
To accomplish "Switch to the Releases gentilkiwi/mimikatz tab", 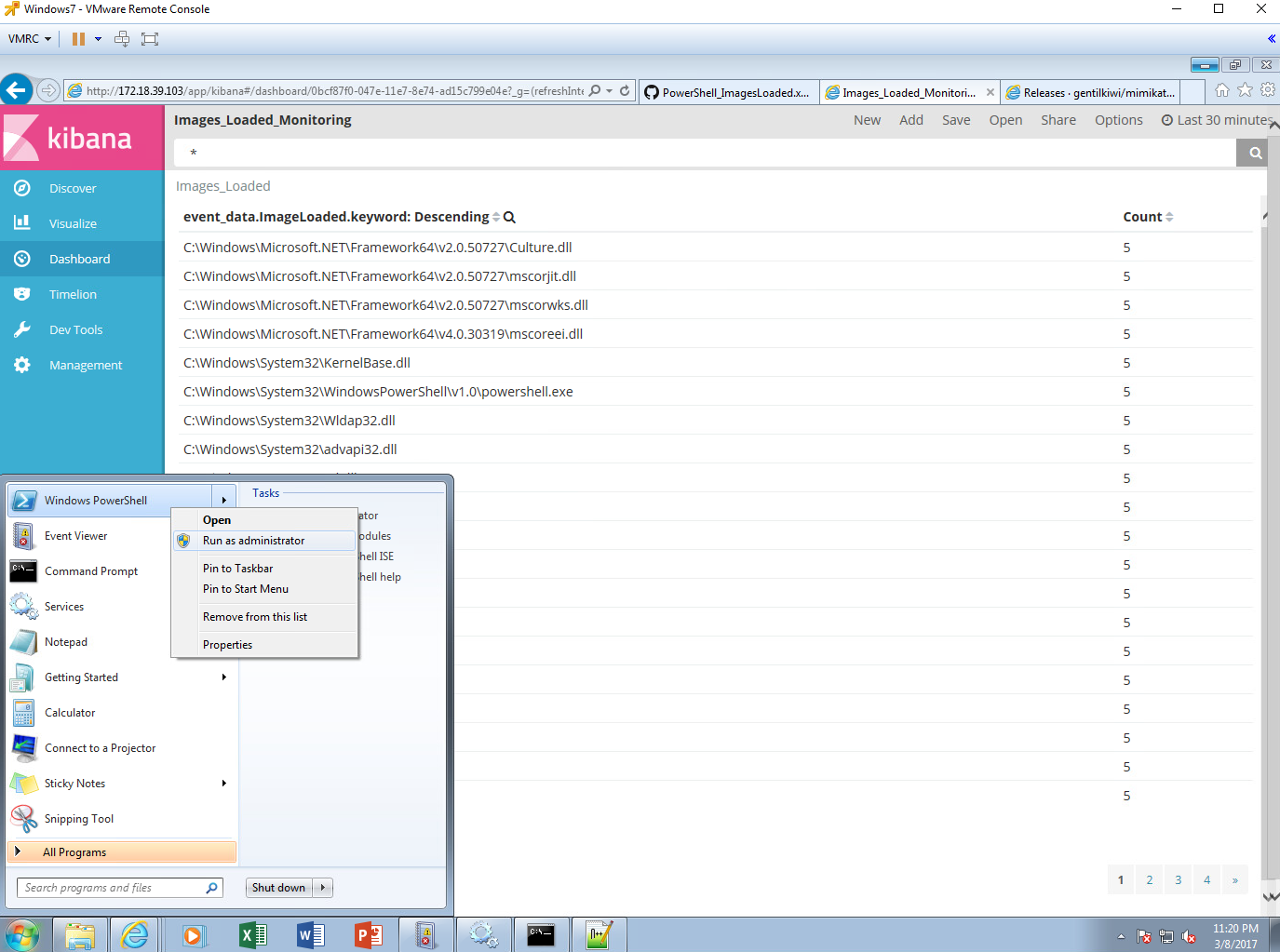I will click(1091, 92).
